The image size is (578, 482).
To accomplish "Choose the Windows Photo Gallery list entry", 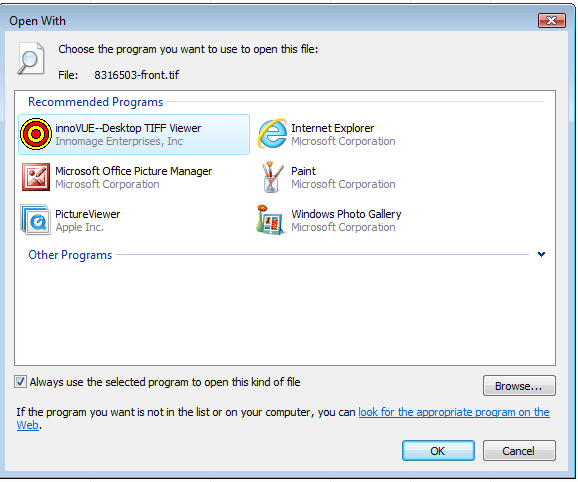I will coord(329,220).
